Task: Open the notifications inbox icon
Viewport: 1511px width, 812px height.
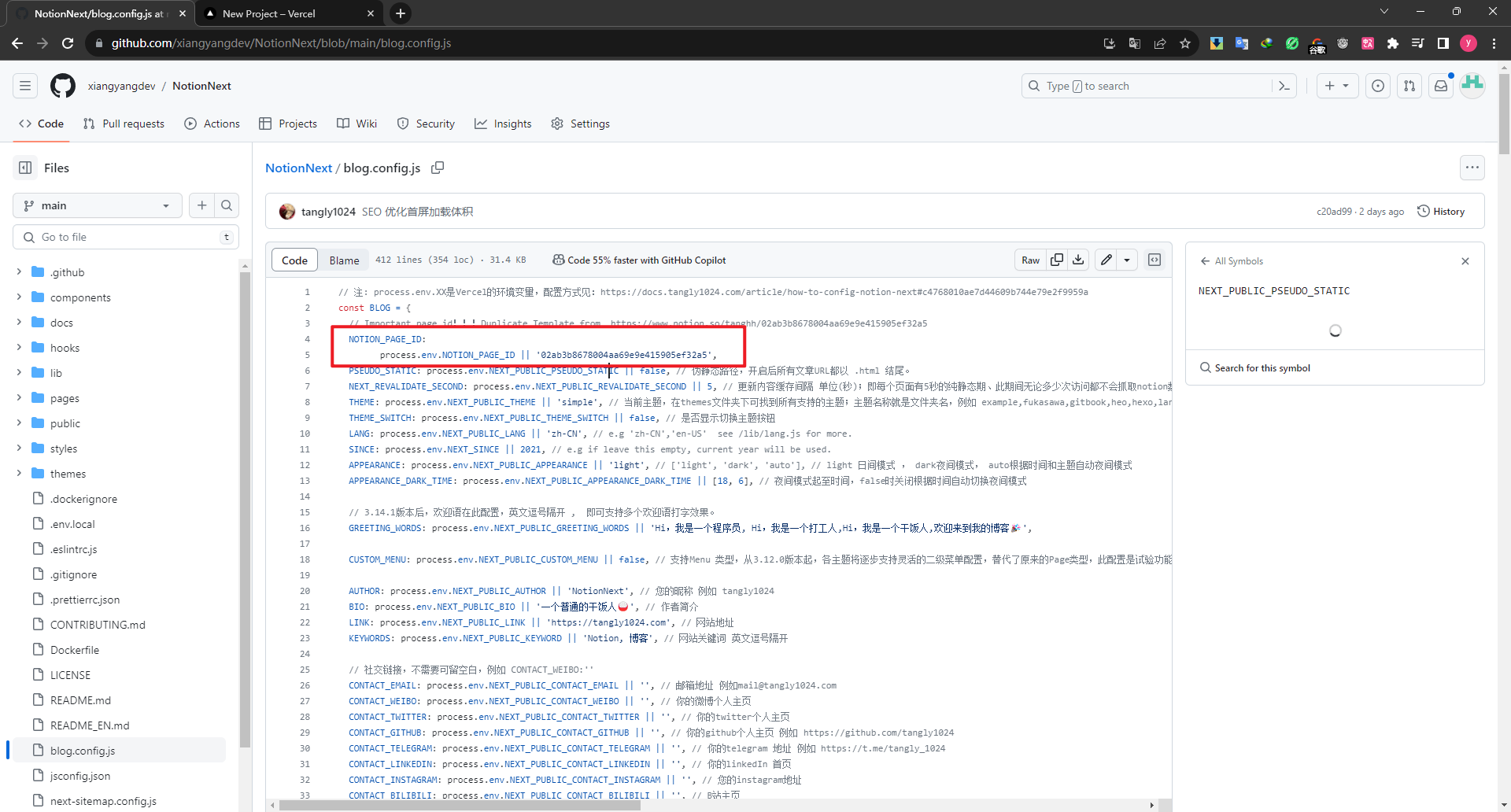Action: (x=1441, y=86)
